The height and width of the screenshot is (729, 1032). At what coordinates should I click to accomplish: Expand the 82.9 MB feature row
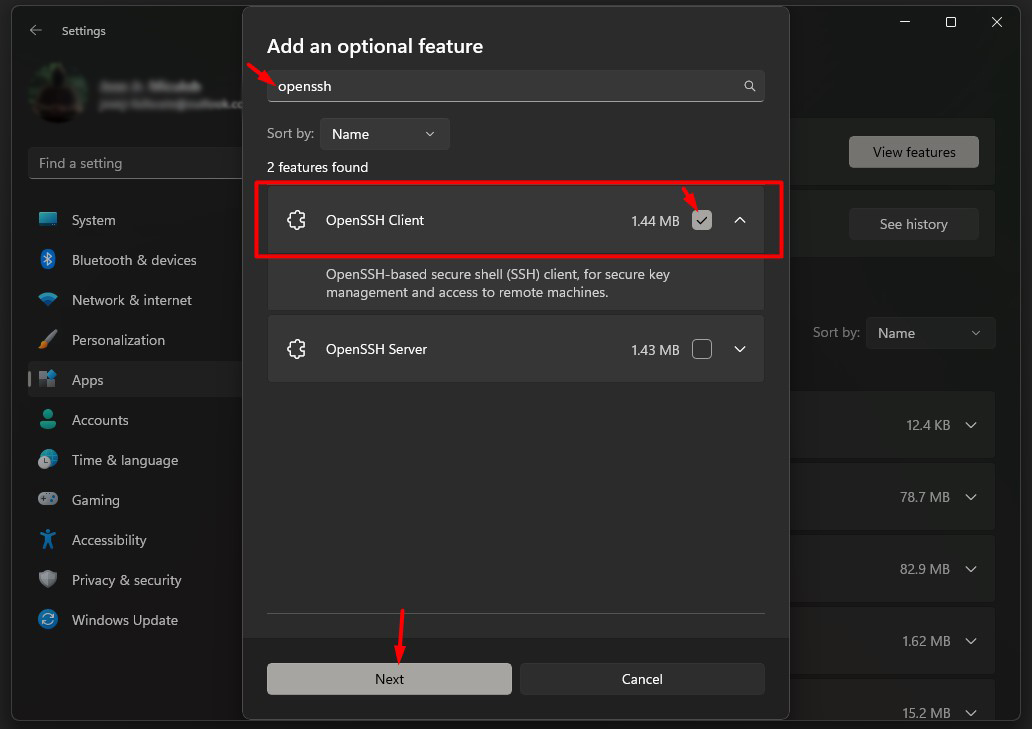coord(971,568)
